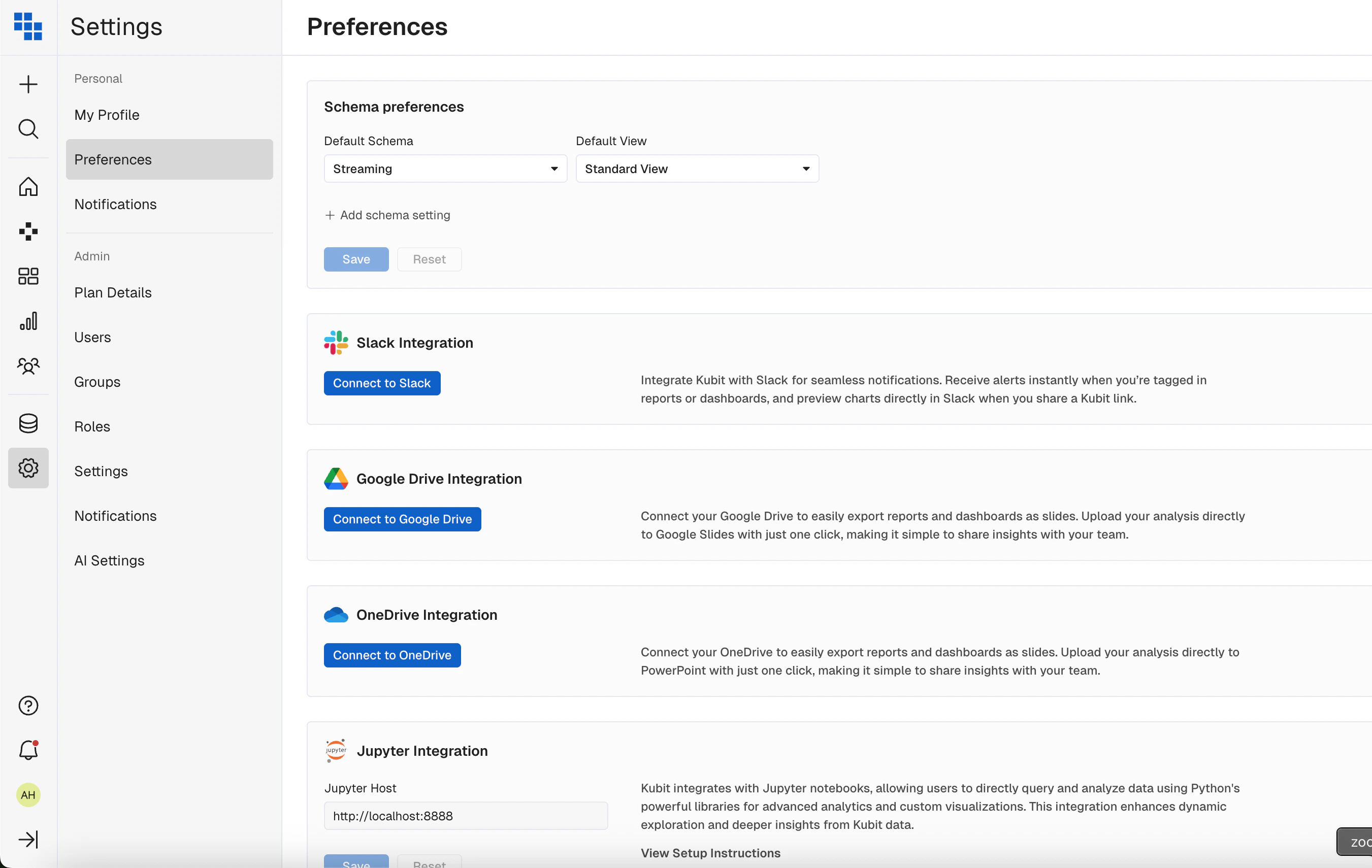Image resolution: width=1372 pixels, height=868 pixels.
Task: Click Connect to Google Drive button
Action: [402, 519]
